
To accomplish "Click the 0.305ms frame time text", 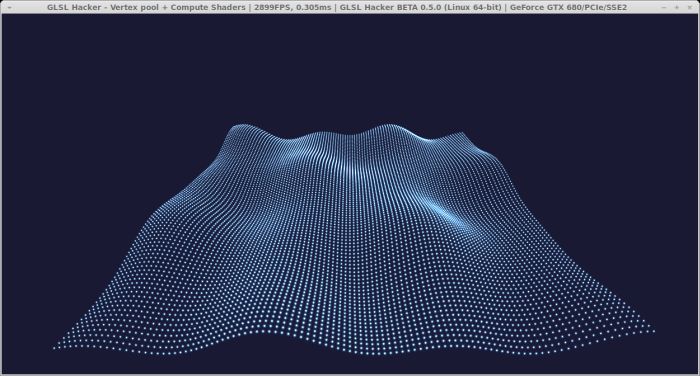I will [314, 7].
